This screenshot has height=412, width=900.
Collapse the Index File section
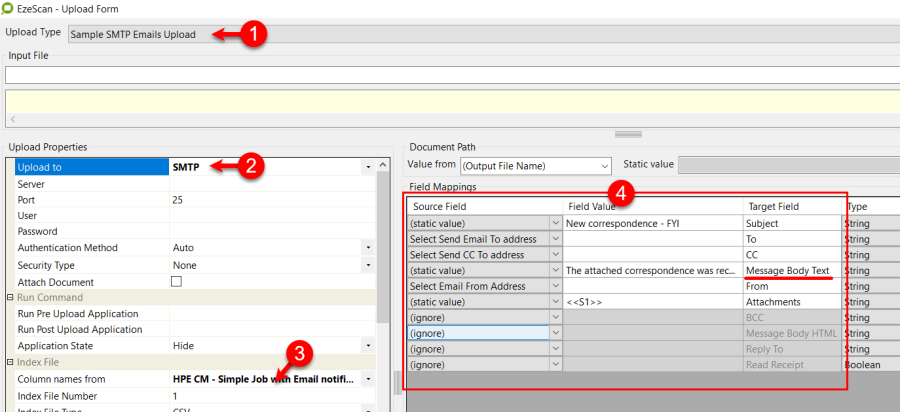pyautogui.click(x=10, y=362)
